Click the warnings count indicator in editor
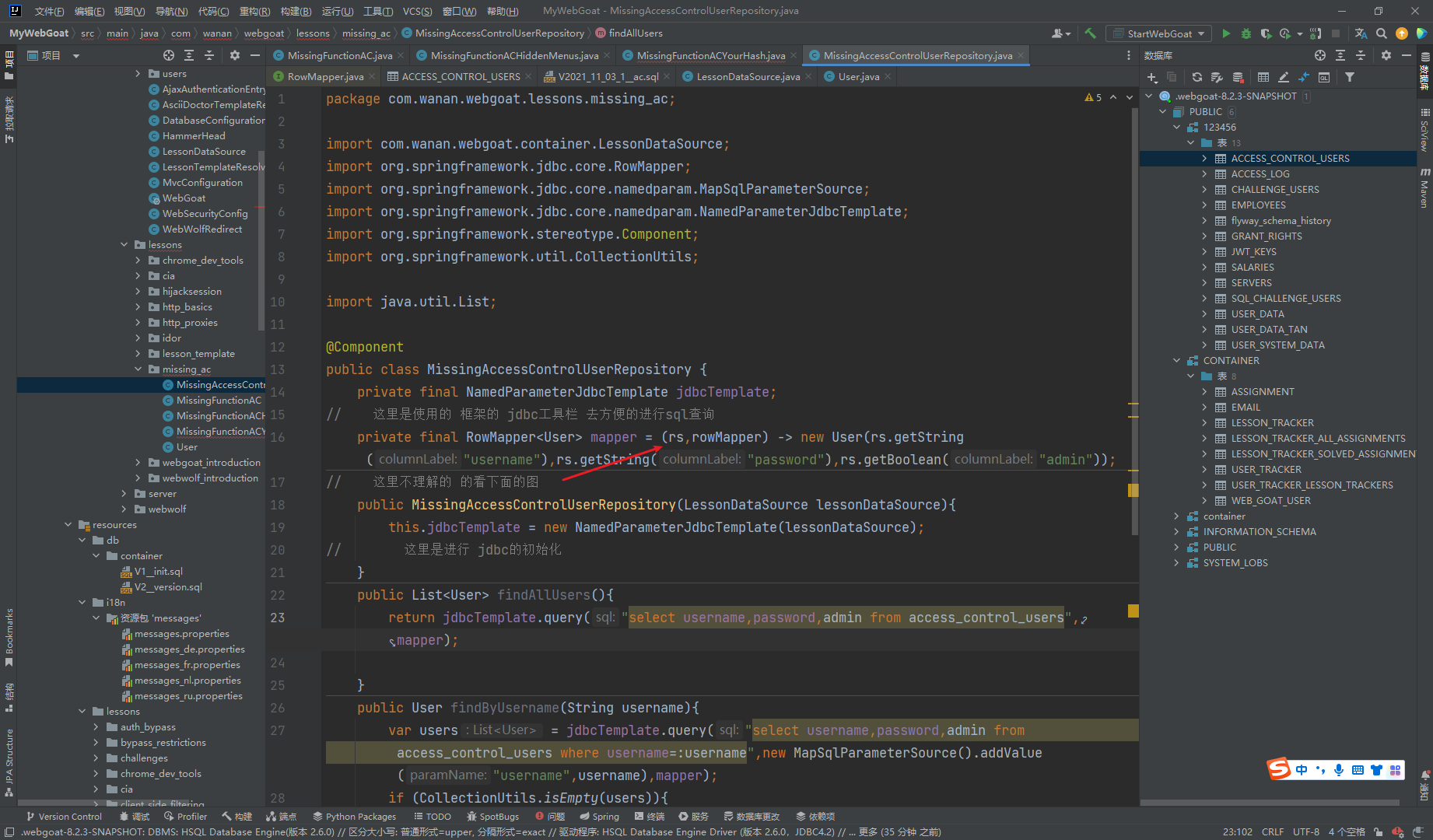This screenshot has width=1433, height=840. pyautogui.click(x=1093, y=98)
